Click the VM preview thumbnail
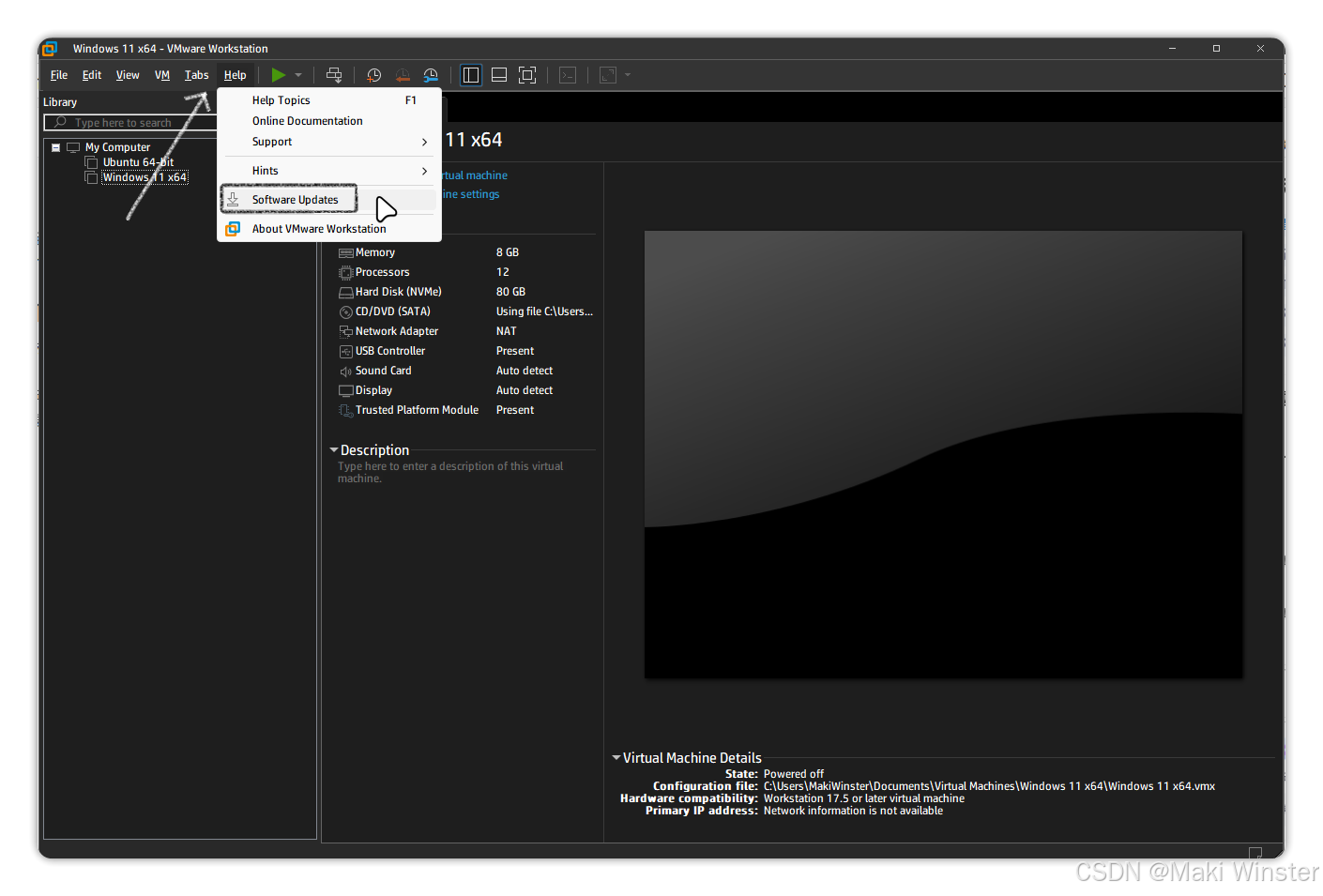1323x896 pixels. coord(943,454)
